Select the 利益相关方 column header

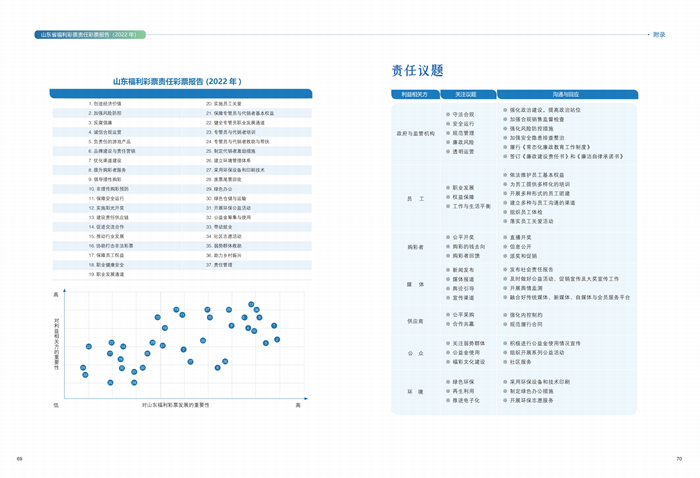[414, 94]
